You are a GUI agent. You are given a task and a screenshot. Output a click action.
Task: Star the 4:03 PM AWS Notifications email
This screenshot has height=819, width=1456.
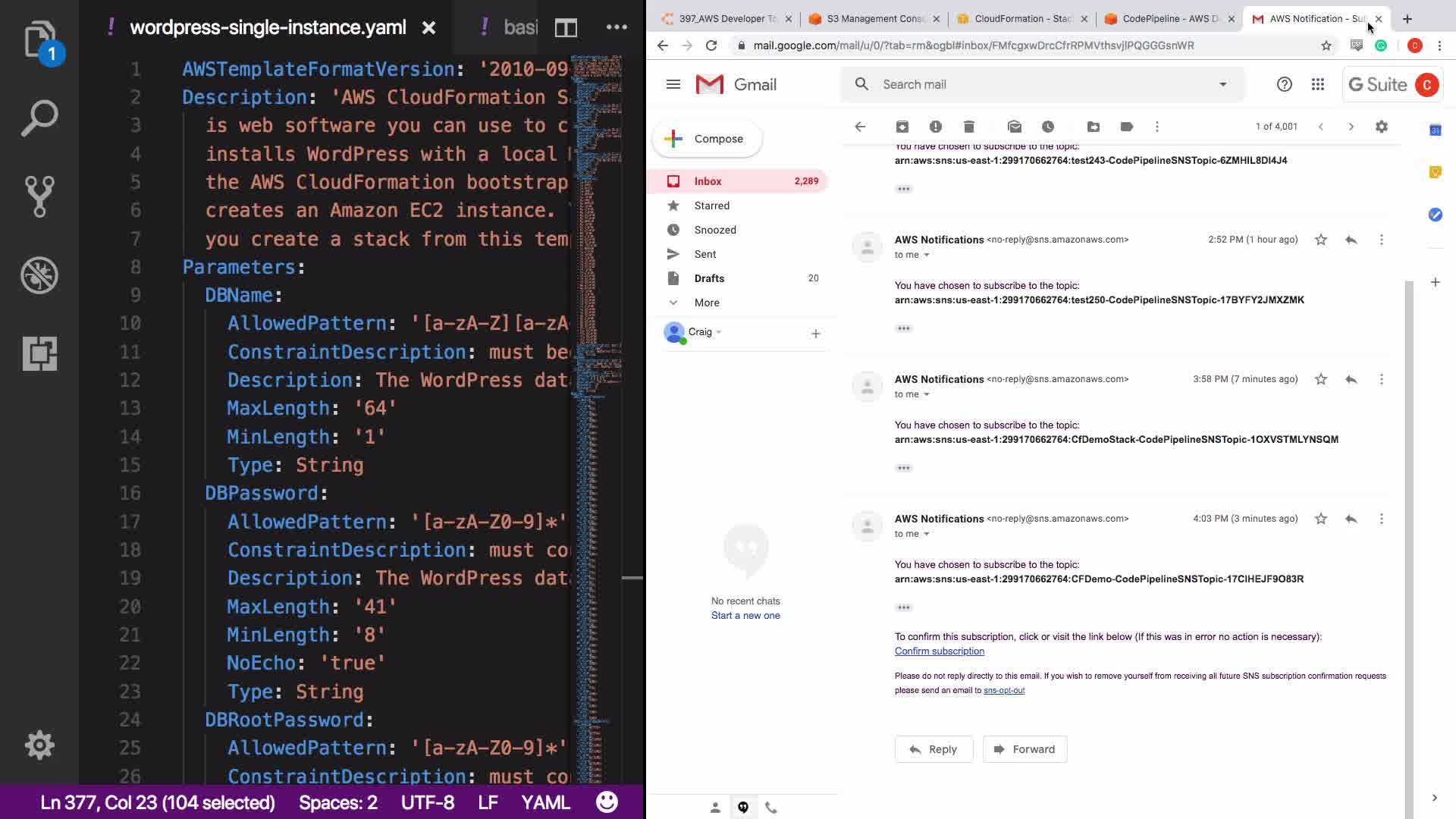(1321, 519)
